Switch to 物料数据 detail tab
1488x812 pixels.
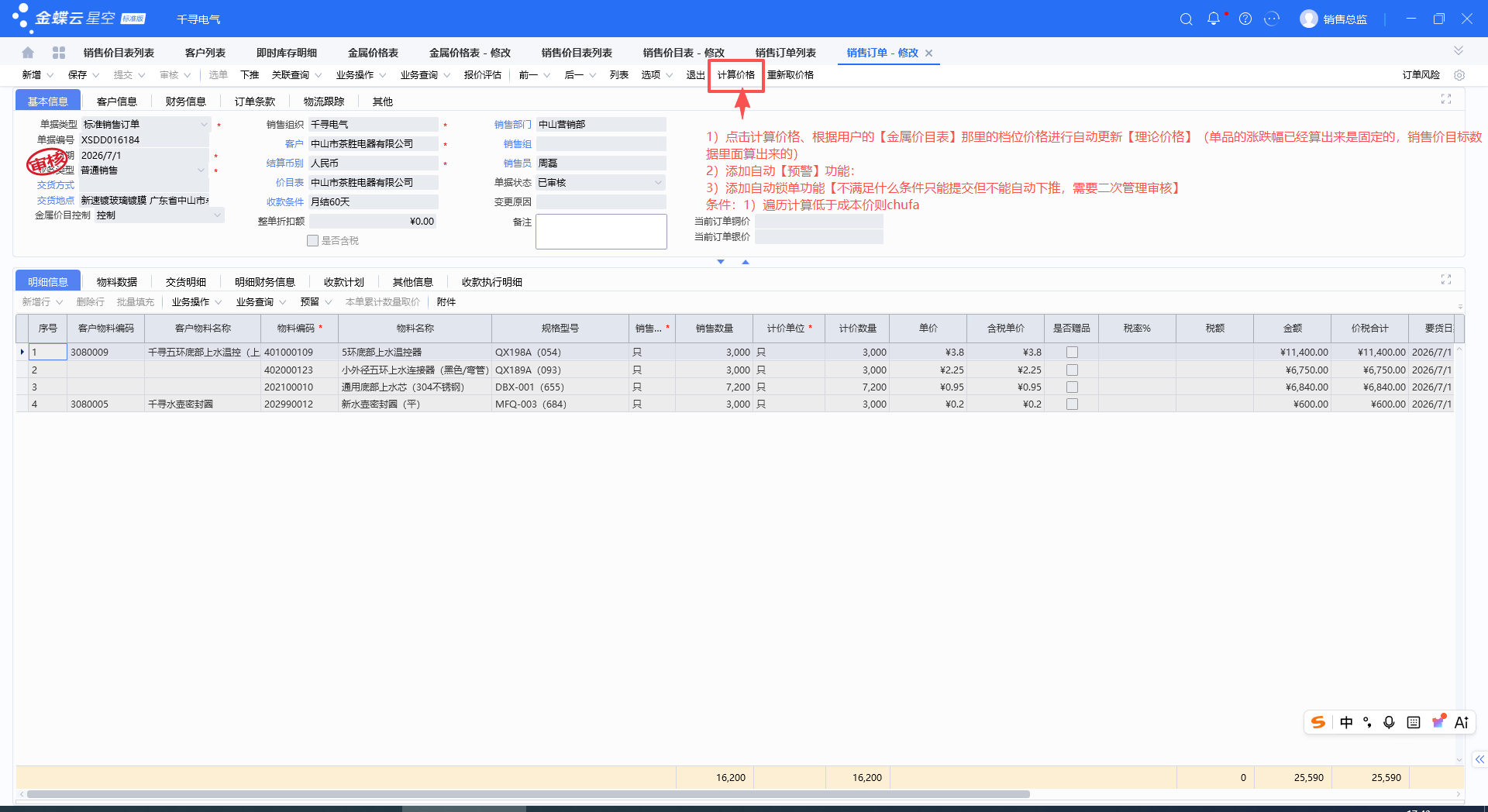click(117, 282)
